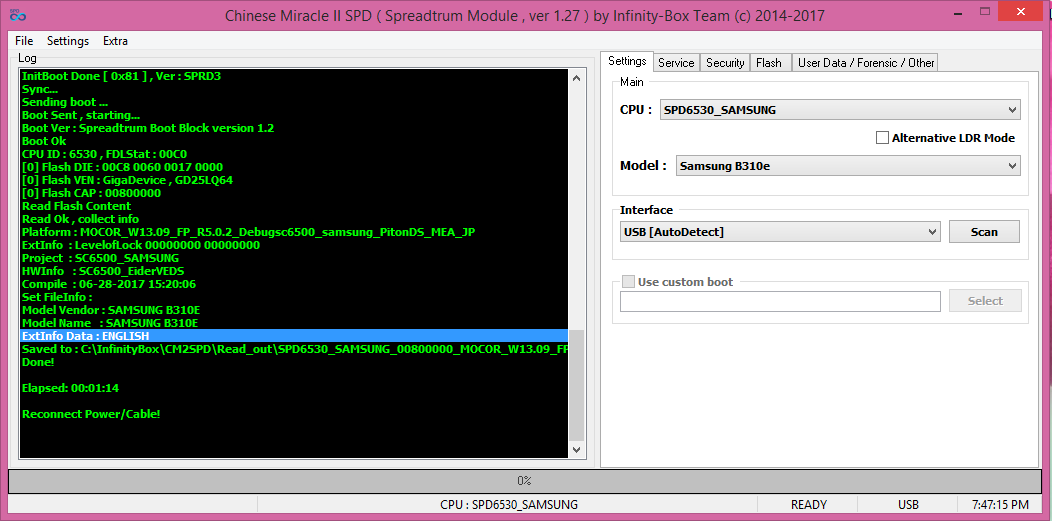Click the 7:47:15 PM clock in status bar
Viewport: 1052px width, 521px height.
(x=1001, y=504)
